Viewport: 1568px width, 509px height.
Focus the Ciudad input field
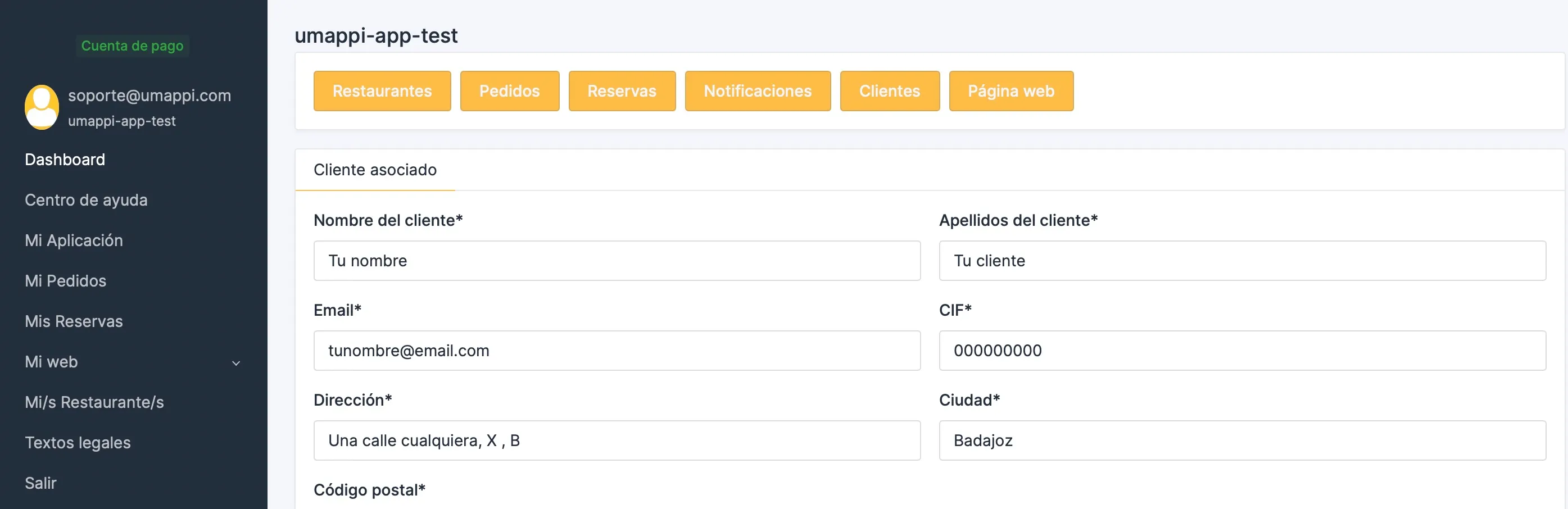[1243, 441]
